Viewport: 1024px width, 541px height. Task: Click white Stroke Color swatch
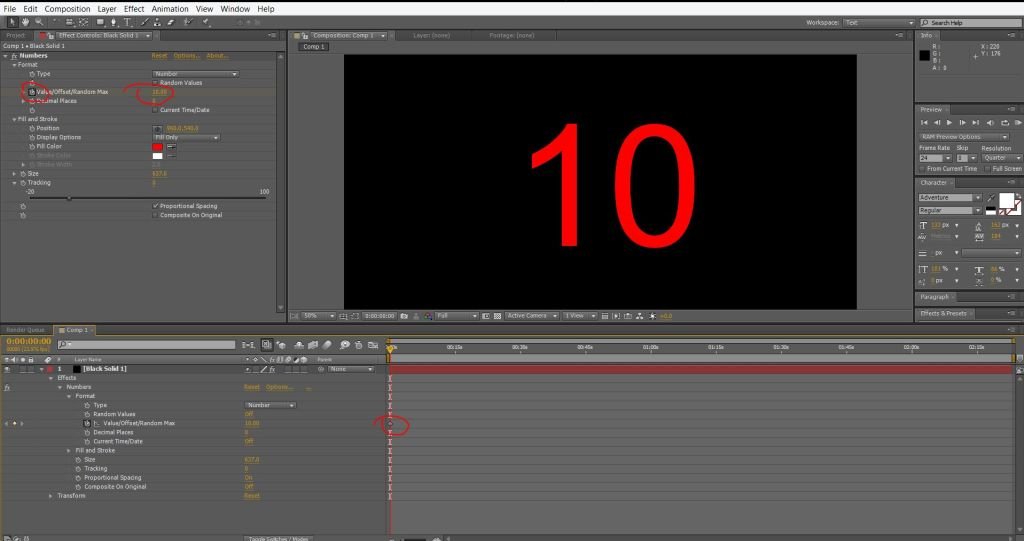tap(157, 156)
